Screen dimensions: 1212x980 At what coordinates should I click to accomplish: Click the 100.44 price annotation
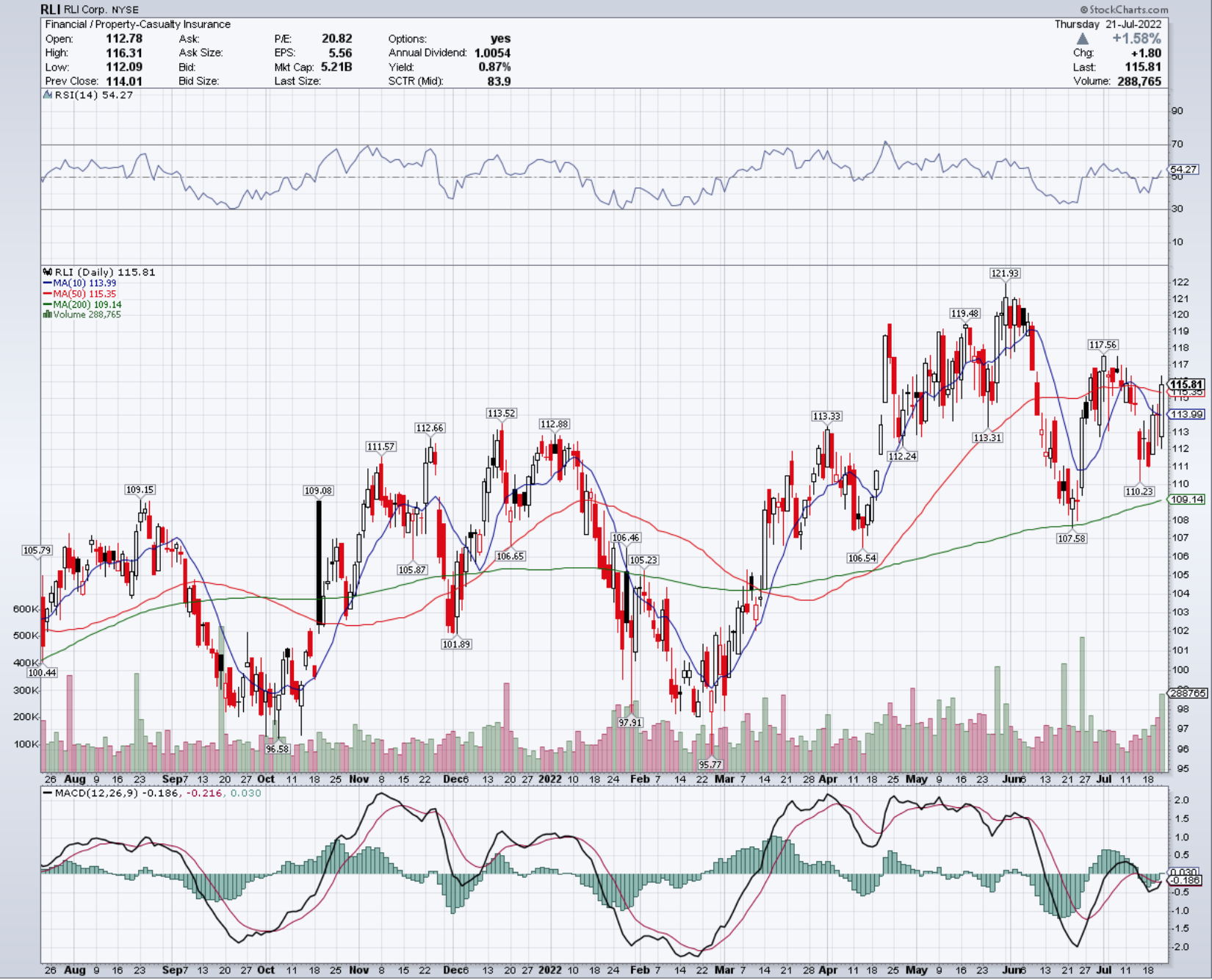click(42, 673)
